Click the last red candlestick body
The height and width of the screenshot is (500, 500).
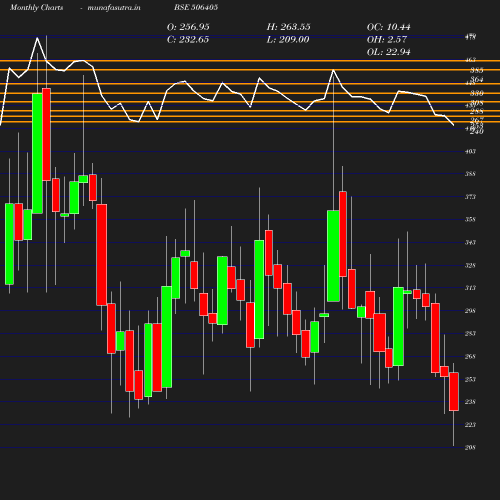tap(454, 392)
